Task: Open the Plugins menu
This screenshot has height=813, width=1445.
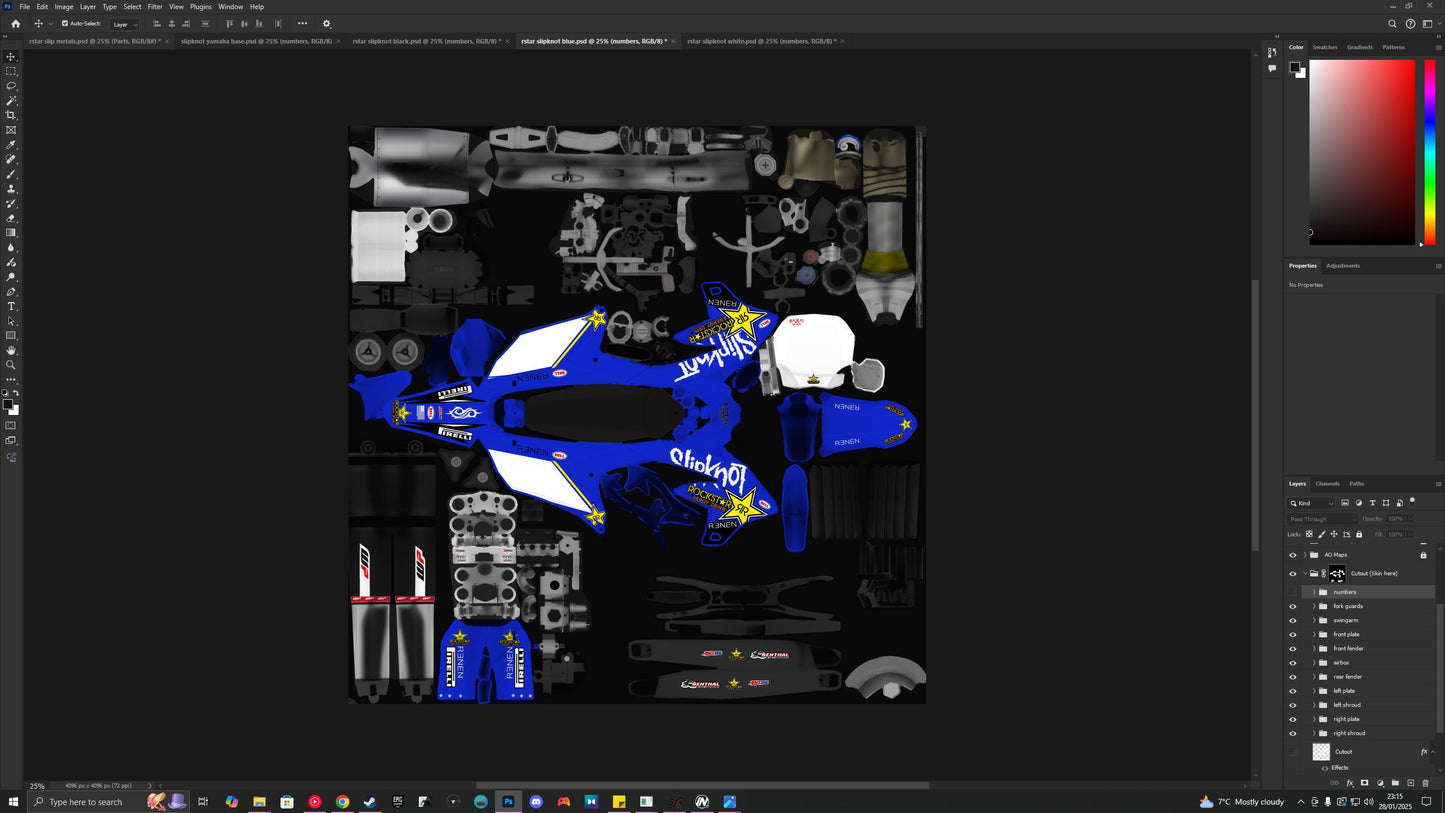Action: [x=201, y=6]
